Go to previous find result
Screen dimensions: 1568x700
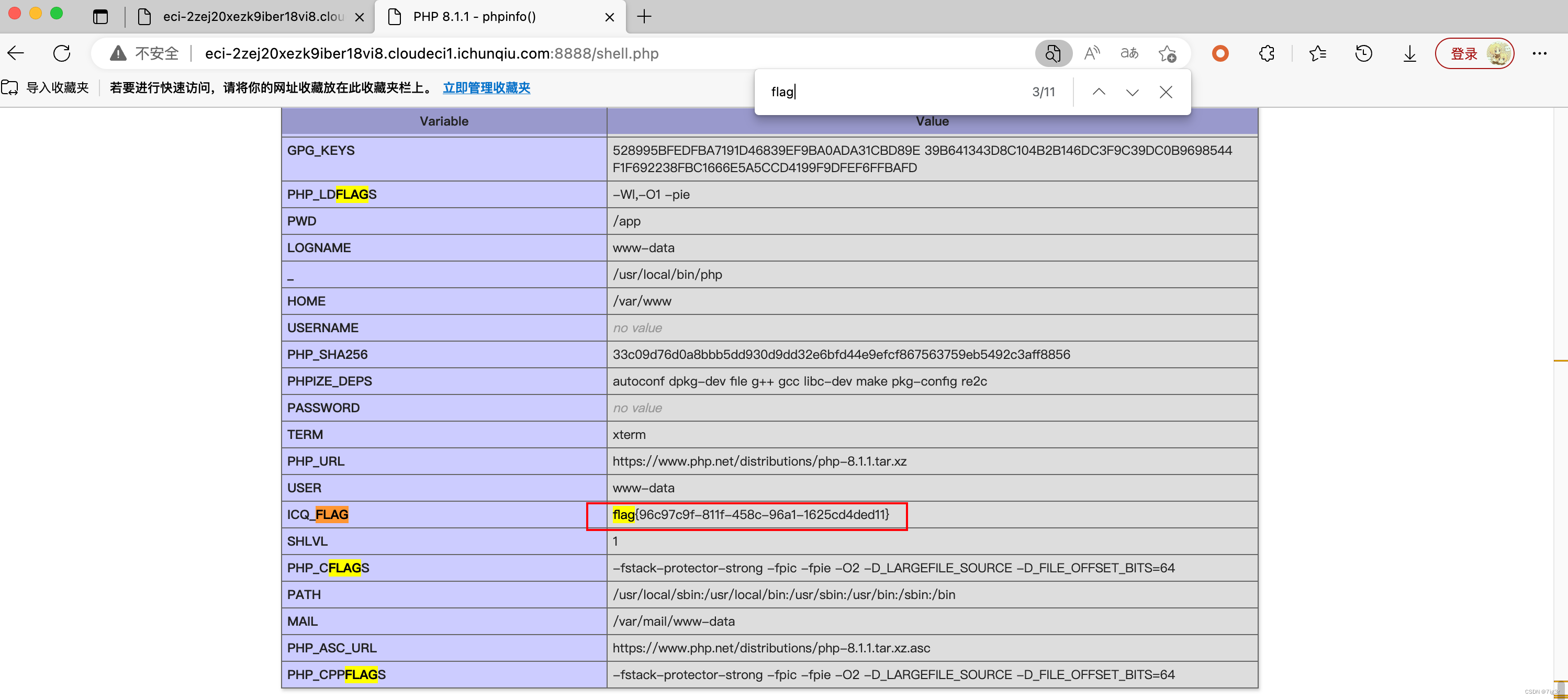click(1098, 92)
